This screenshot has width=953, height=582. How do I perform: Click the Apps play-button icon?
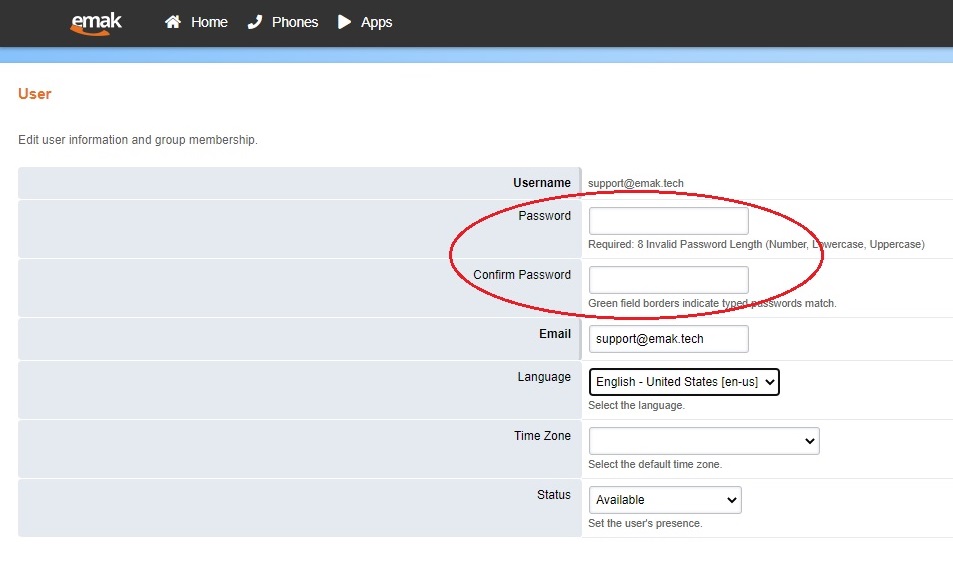[x=344, y=21]
